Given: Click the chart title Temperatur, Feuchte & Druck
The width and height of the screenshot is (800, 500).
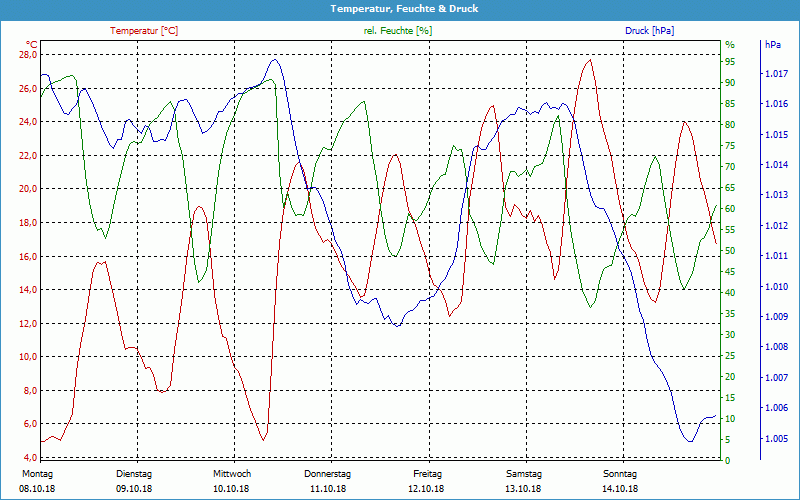Looking at the screenshot, I should [x=400, y=8].
